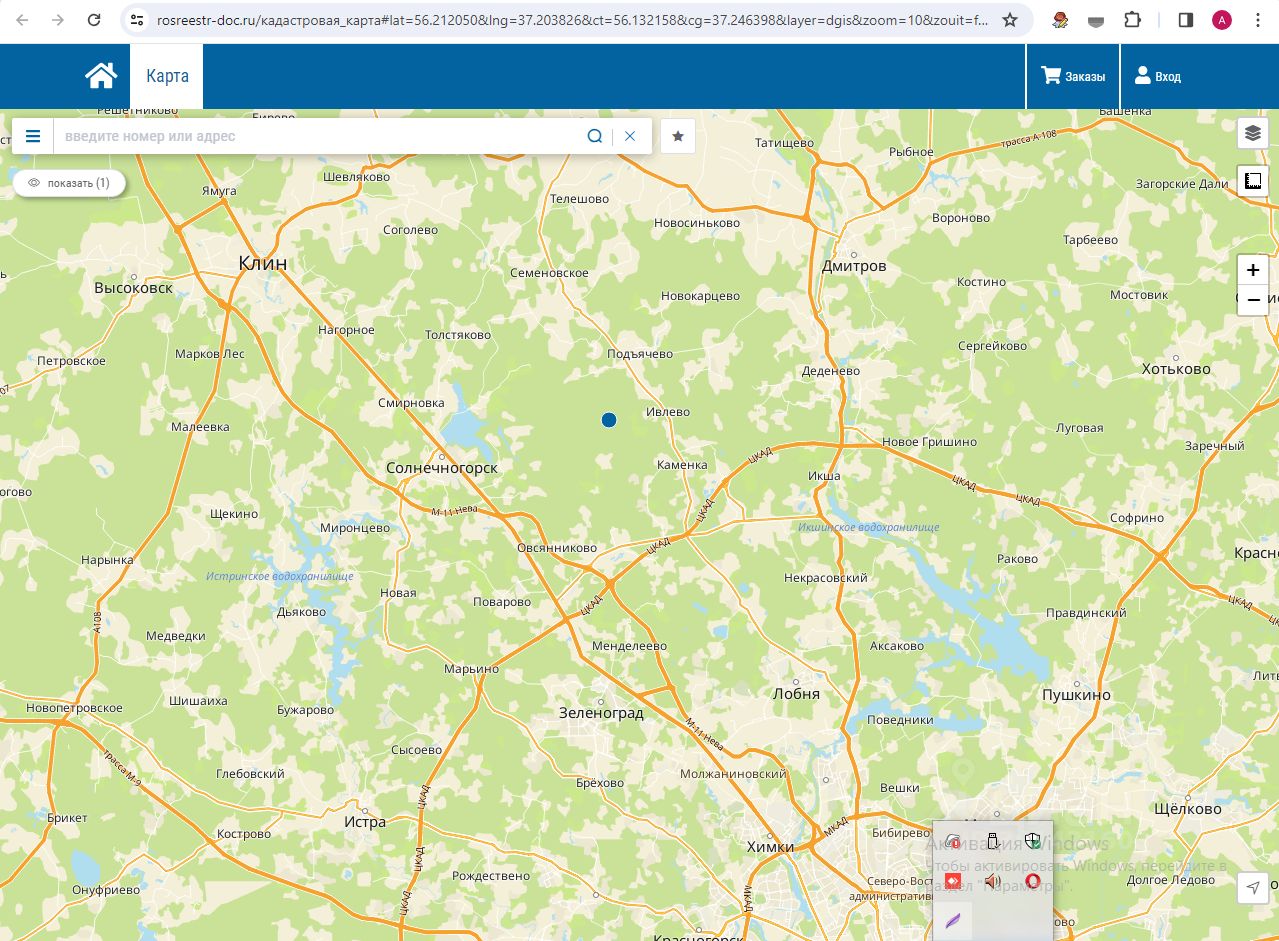Click the Хотьково label on map
Image resolution: width=1279 pixels, height=941 pixels.
[x=1176, y=369]
